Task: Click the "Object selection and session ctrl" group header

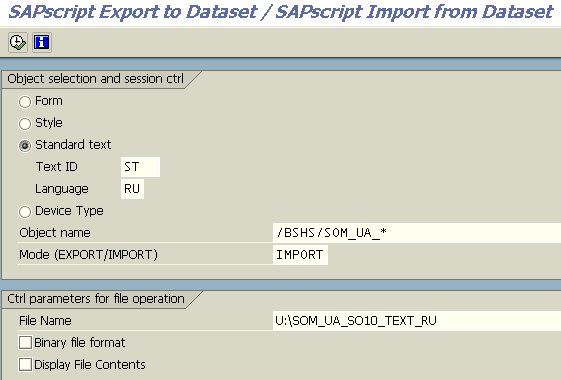Action: (x=96, y=79)
